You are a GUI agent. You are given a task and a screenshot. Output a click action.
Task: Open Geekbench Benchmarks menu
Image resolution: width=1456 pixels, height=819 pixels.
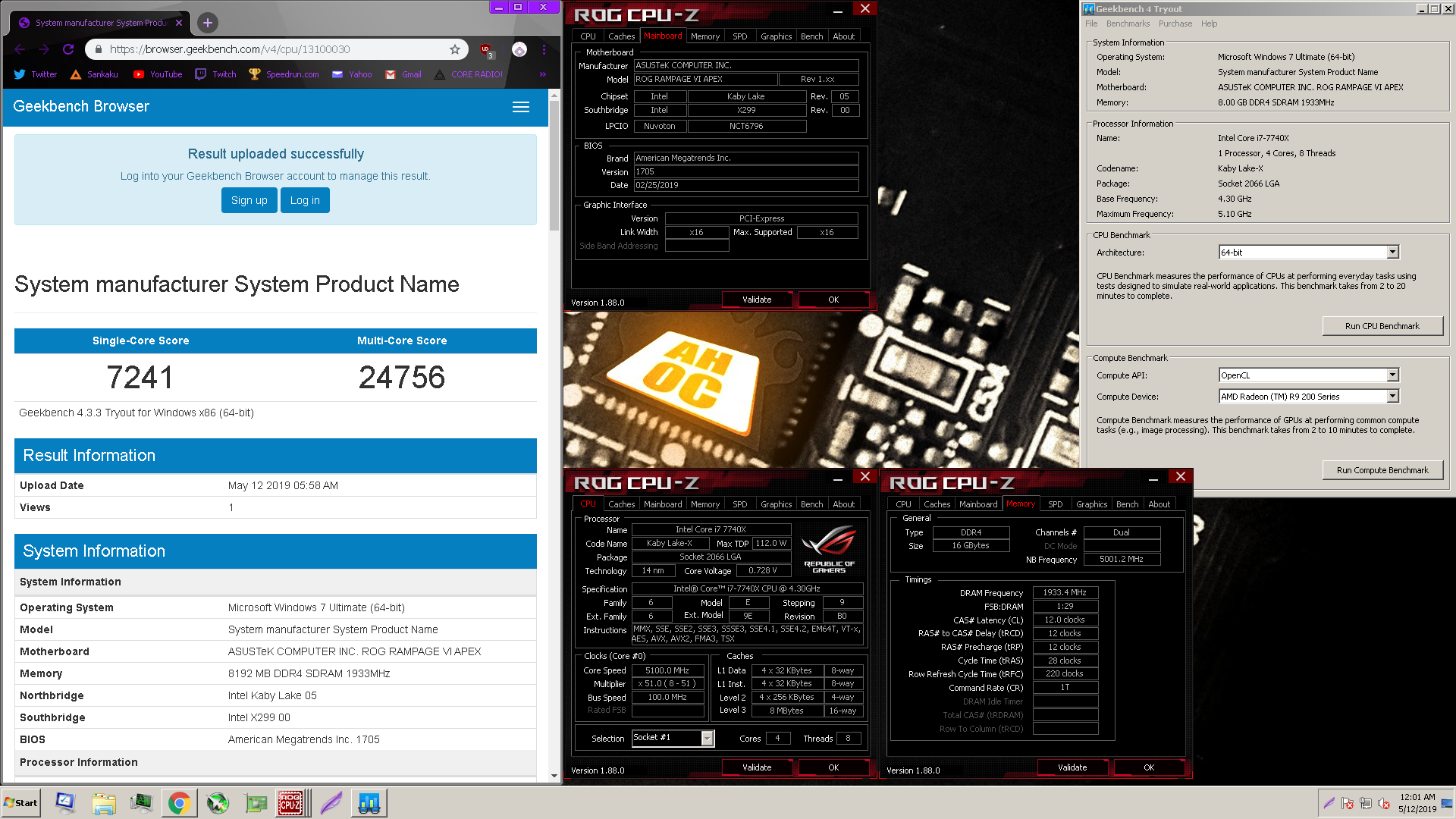(1128, 24)
